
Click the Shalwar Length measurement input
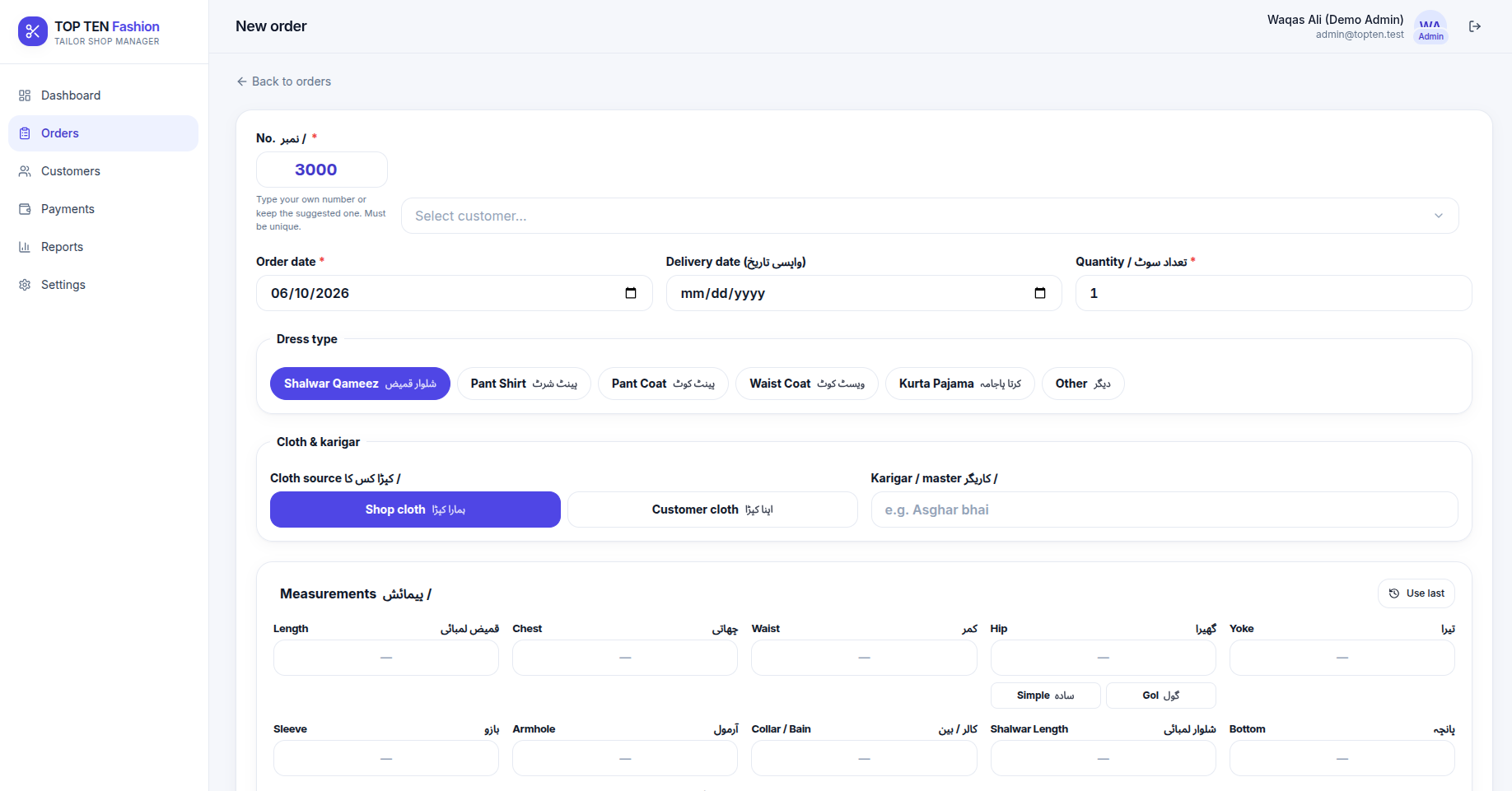[1104, 758]
